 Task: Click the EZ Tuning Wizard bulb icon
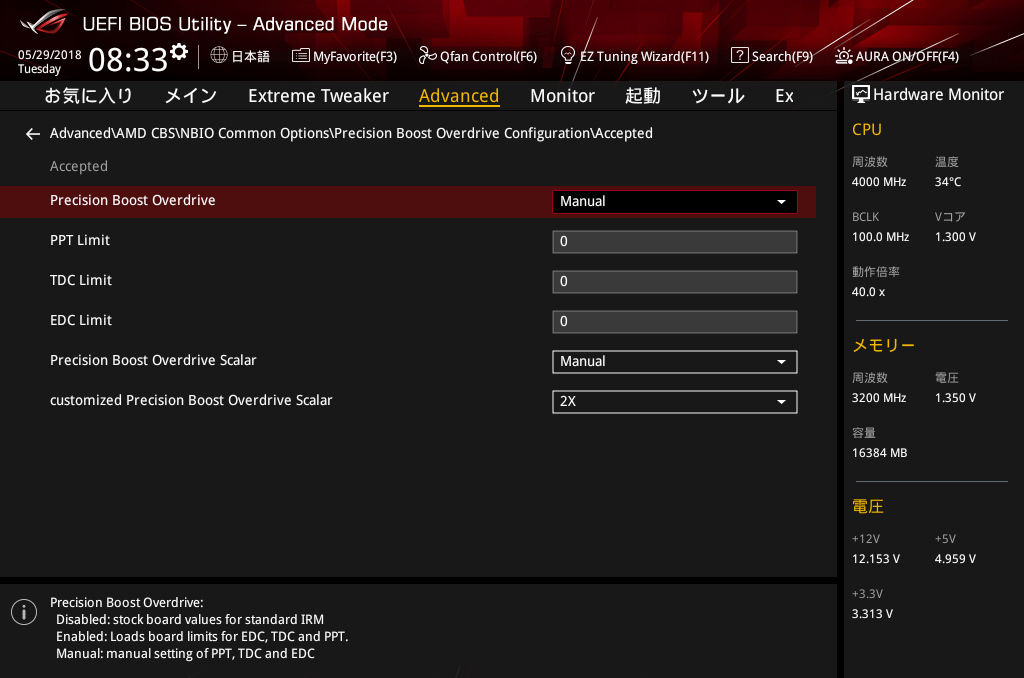568,56
